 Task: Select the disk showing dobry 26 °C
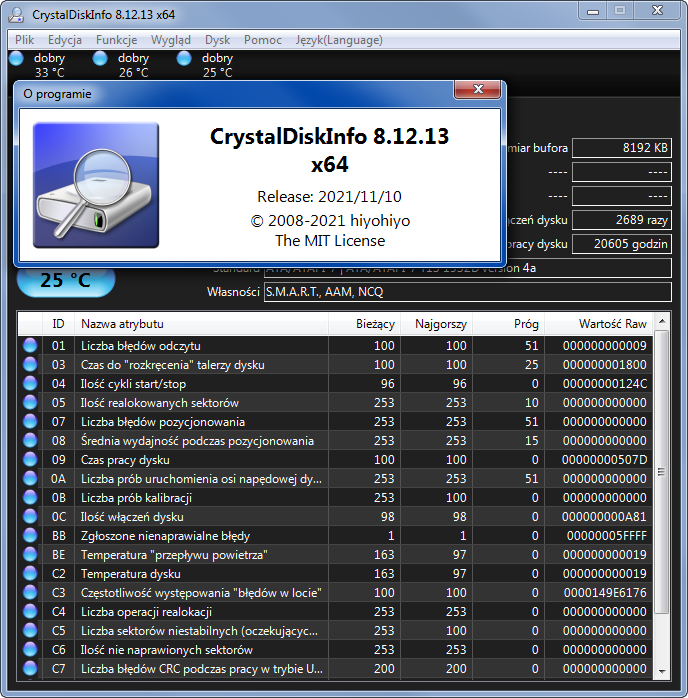click(121, 65)
